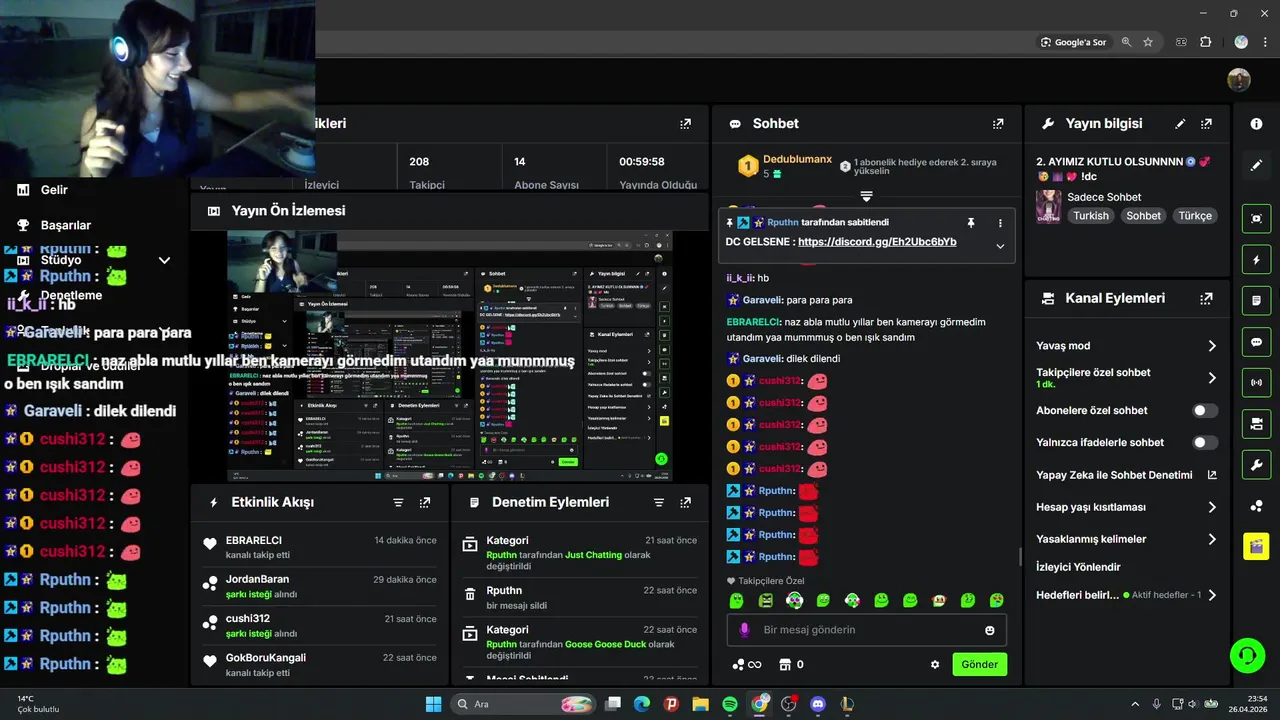The height and width of the screenshot is (720, 1280).
Task: Open Spotify from the taskbar
Action: [730, 704]
